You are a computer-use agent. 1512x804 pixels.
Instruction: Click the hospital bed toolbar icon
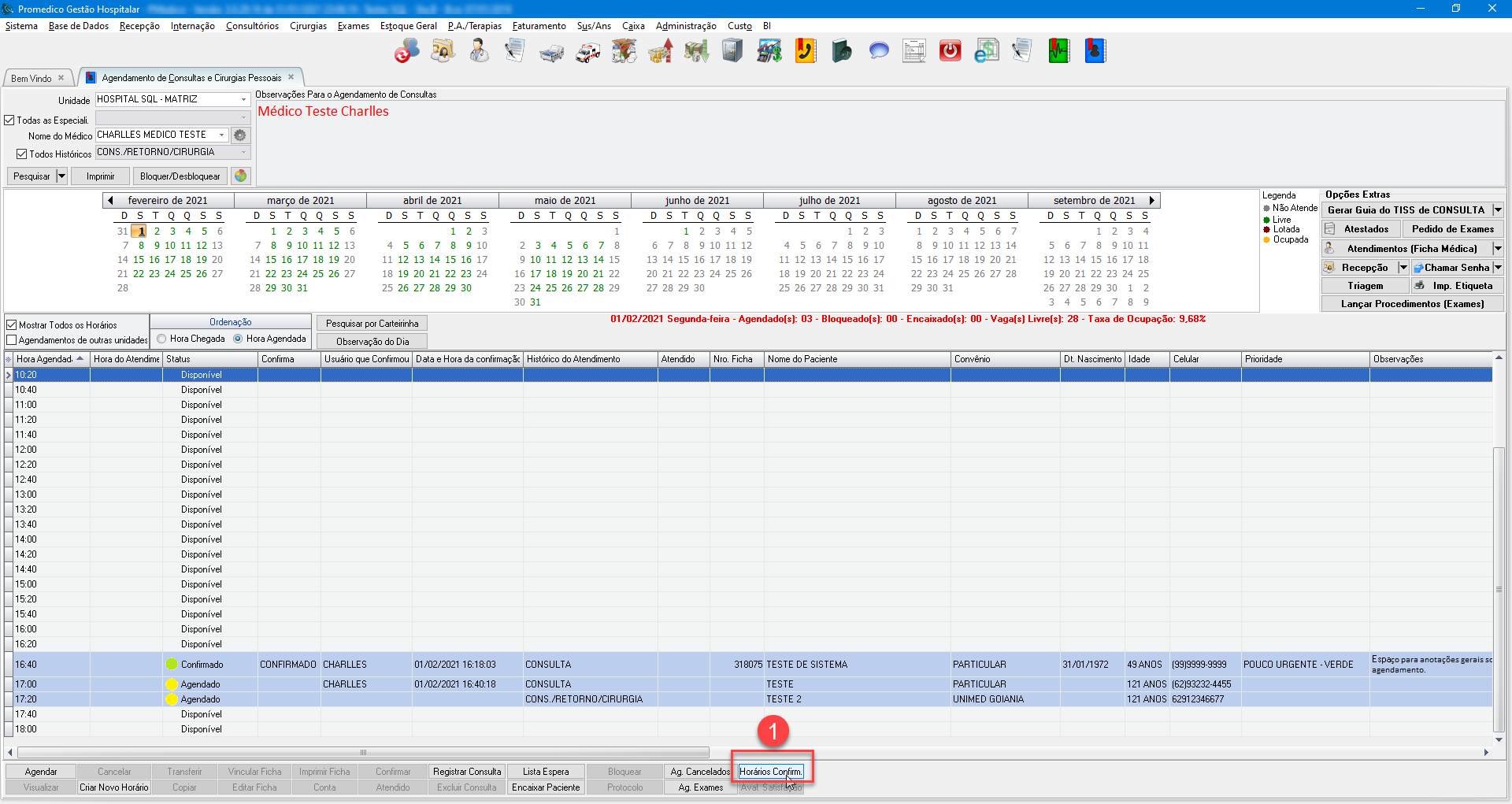click(551, 52)
